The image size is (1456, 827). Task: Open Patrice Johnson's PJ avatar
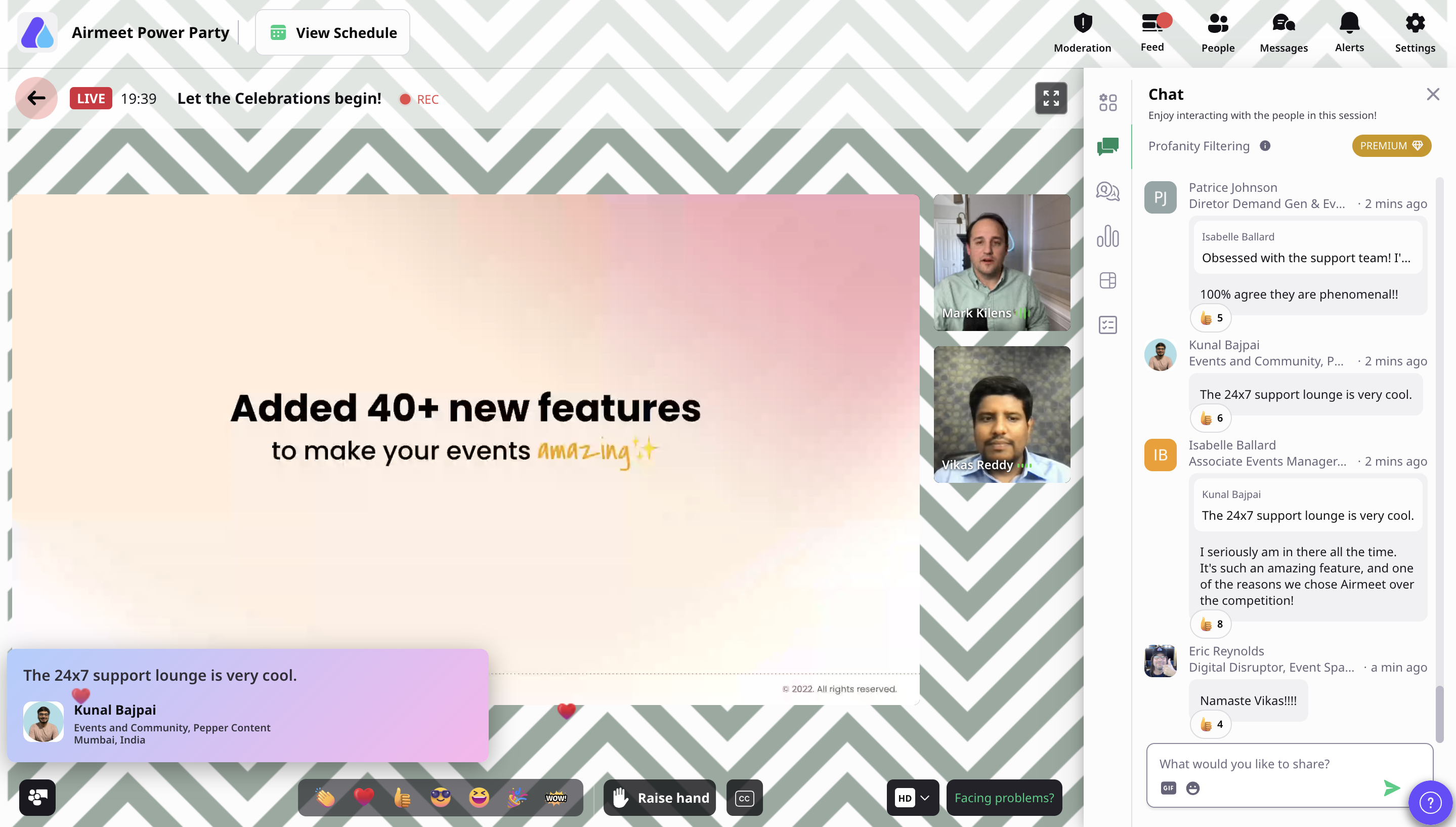click(1160, 197)
